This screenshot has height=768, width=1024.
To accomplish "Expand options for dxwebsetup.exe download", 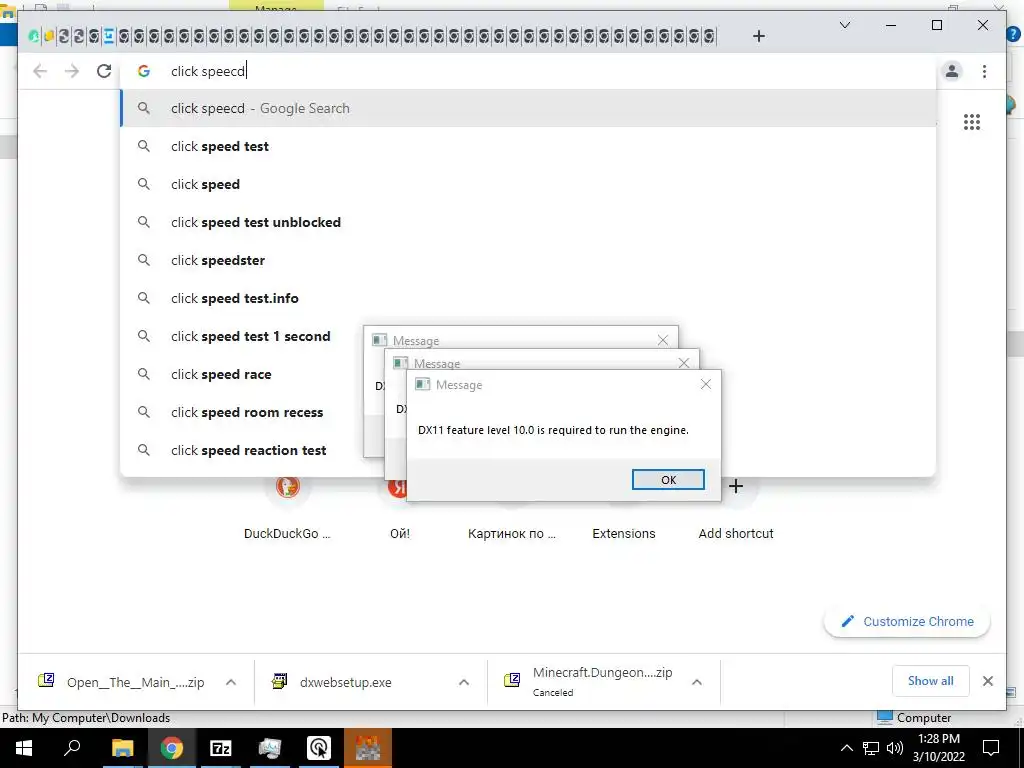I will point(464,682).
